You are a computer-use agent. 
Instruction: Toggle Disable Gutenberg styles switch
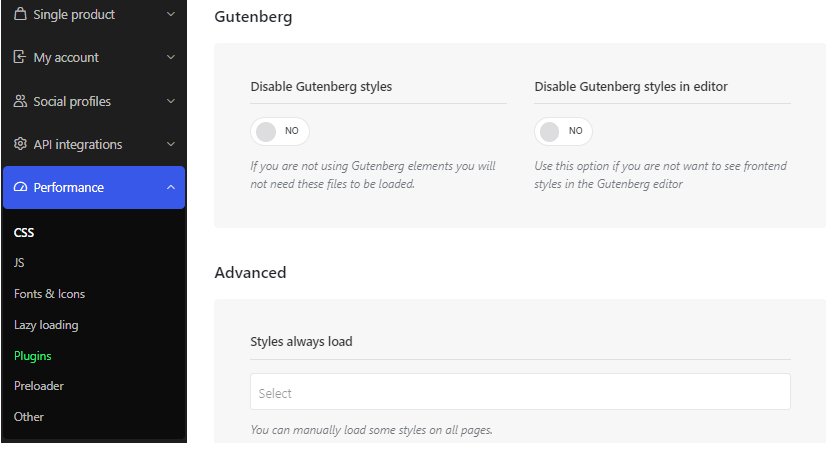[280, 131]
